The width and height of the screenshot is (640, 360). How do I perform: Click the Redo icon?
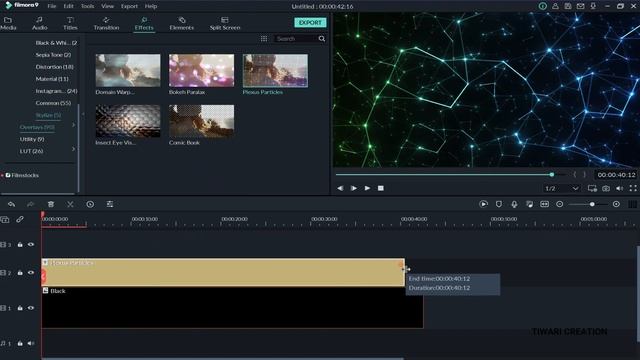click(31, 204)
